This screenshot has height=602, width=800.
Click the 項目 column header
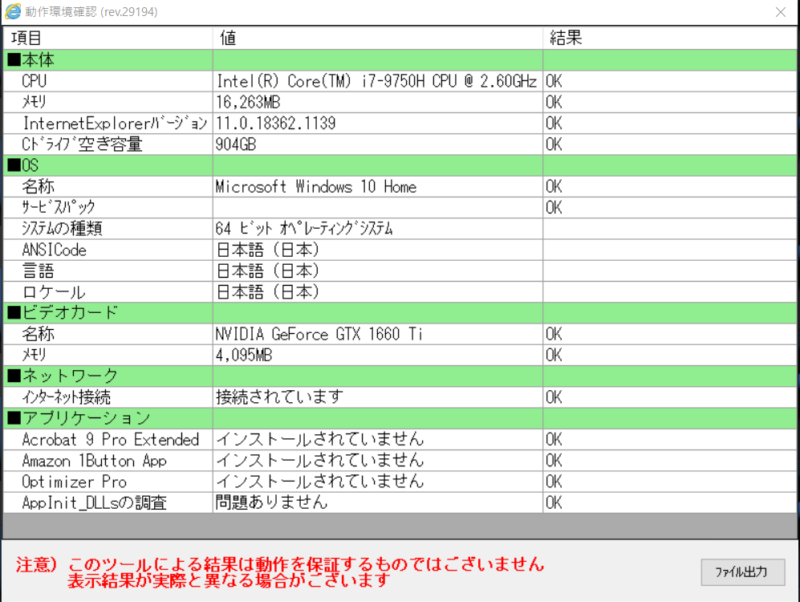tap(26, 38)
